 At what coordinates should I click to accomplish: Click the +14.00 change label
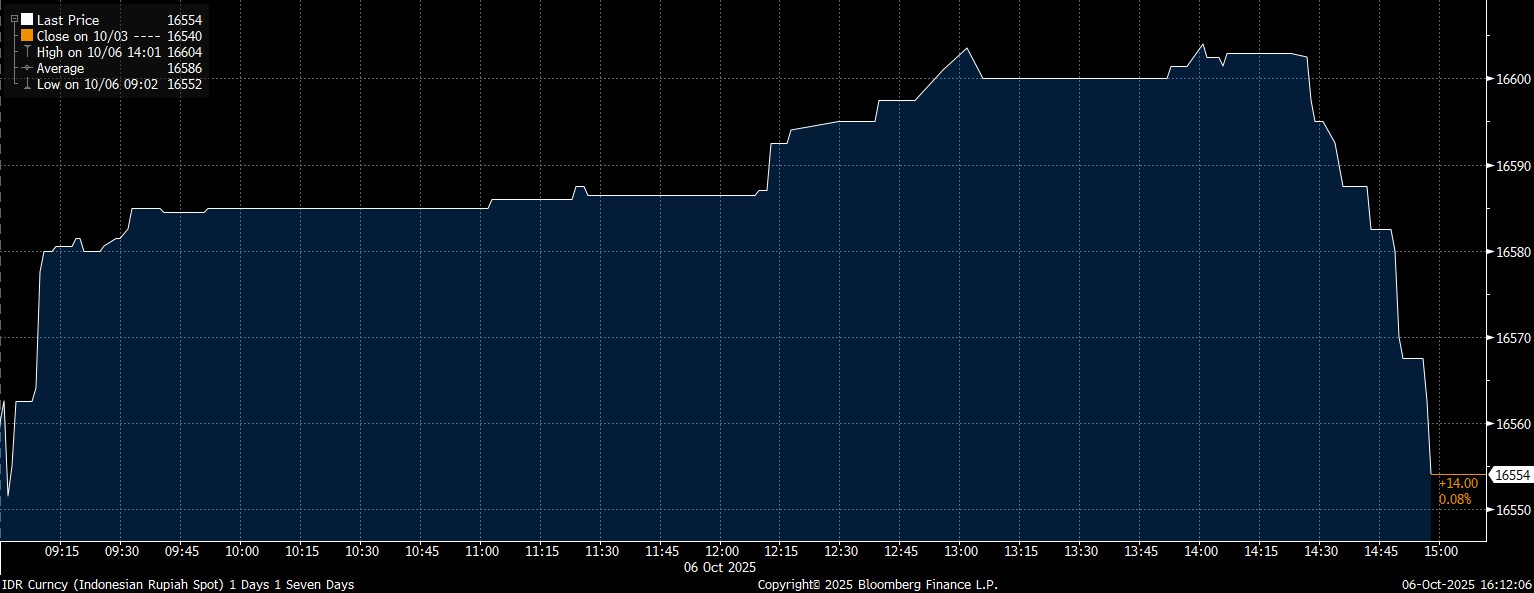tap(1457, 483)
